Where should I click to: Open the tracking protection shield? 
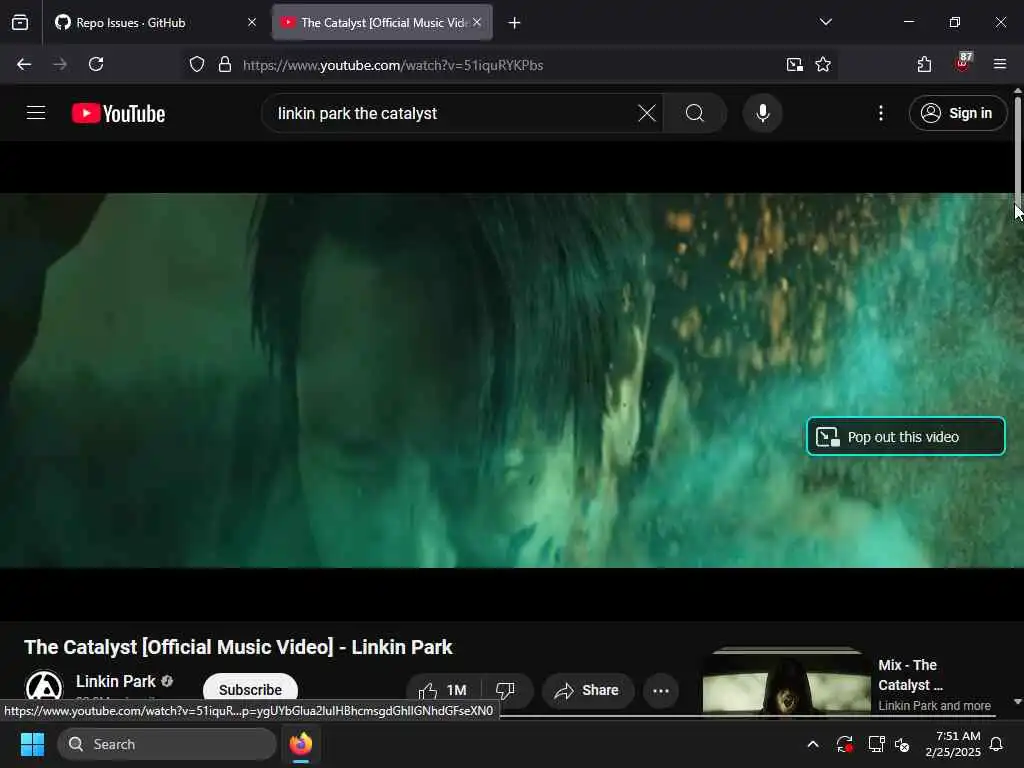coord(197,65)
